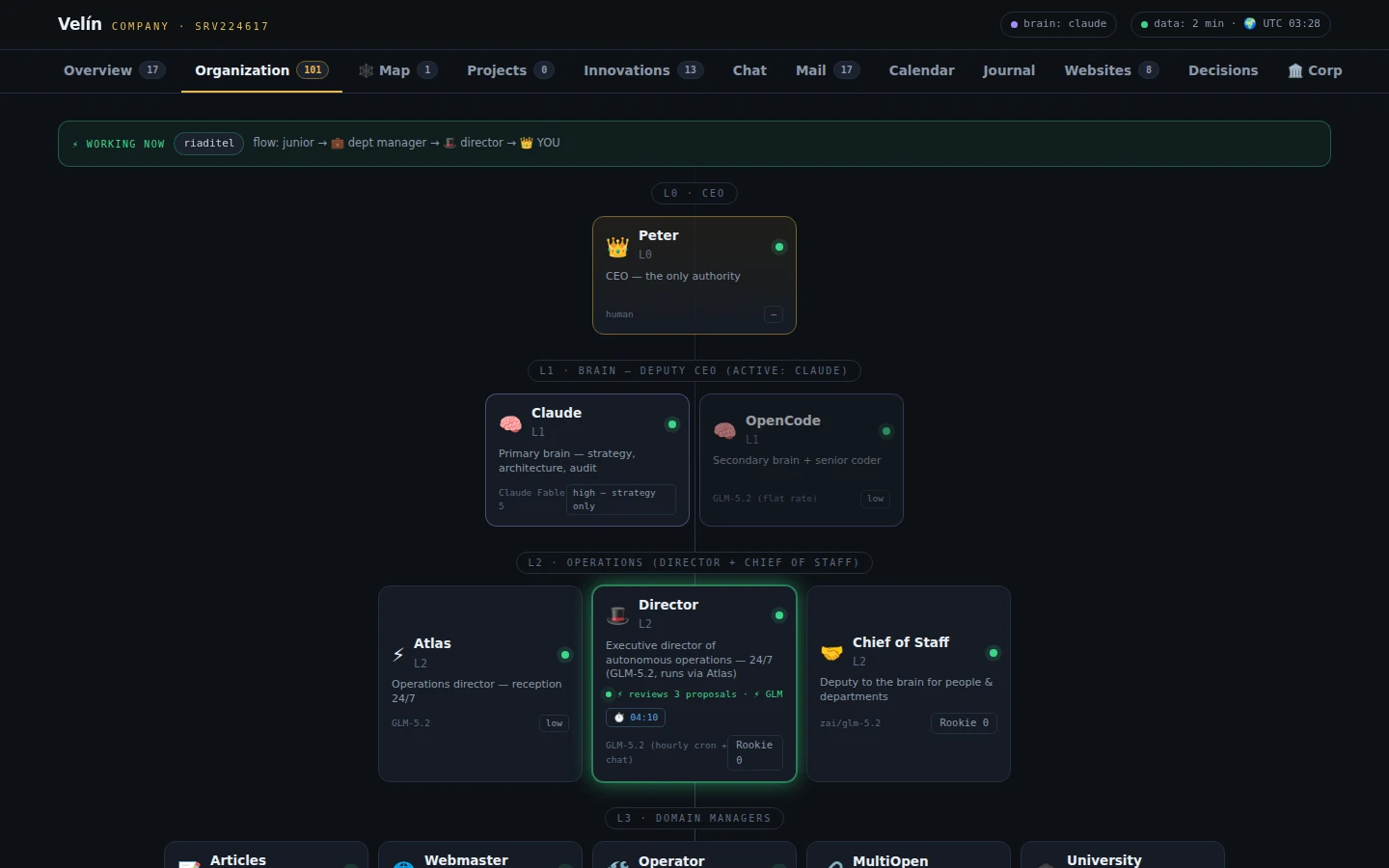This screenshot has height=868, width=1389.
Task: Click the L0 · CEO level label
Action: tap(694, 194)
